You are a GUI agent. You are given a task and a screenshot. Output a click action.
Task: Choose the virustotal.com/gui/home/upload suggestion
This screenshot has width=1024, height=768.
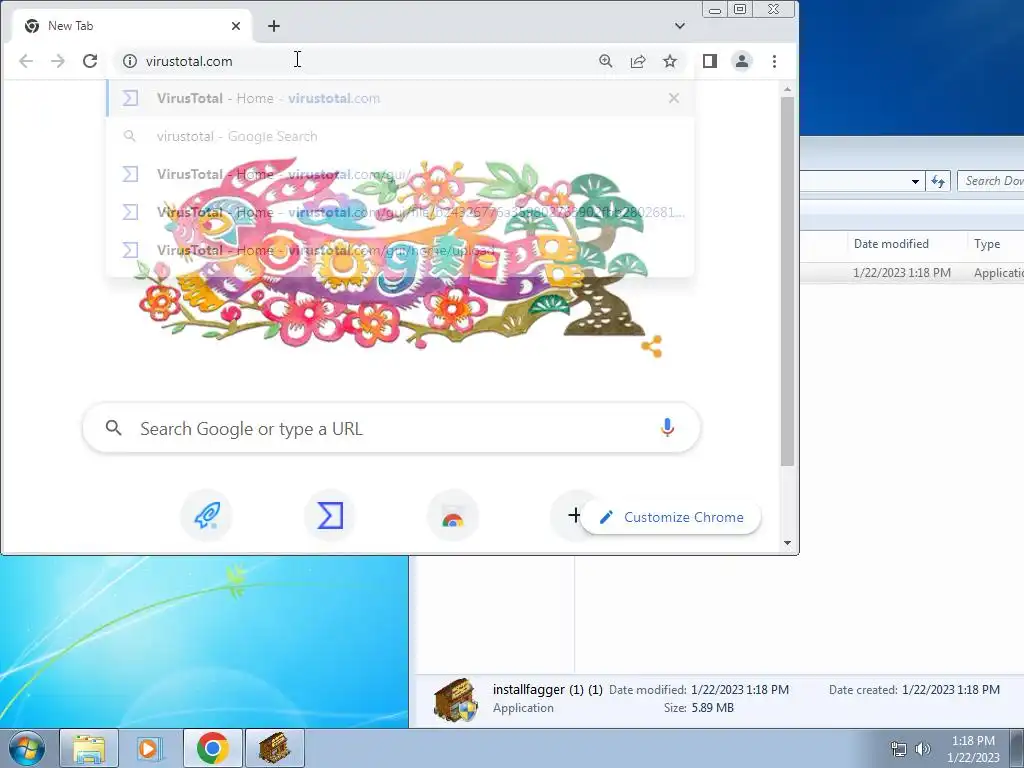(x=400, y=250)
